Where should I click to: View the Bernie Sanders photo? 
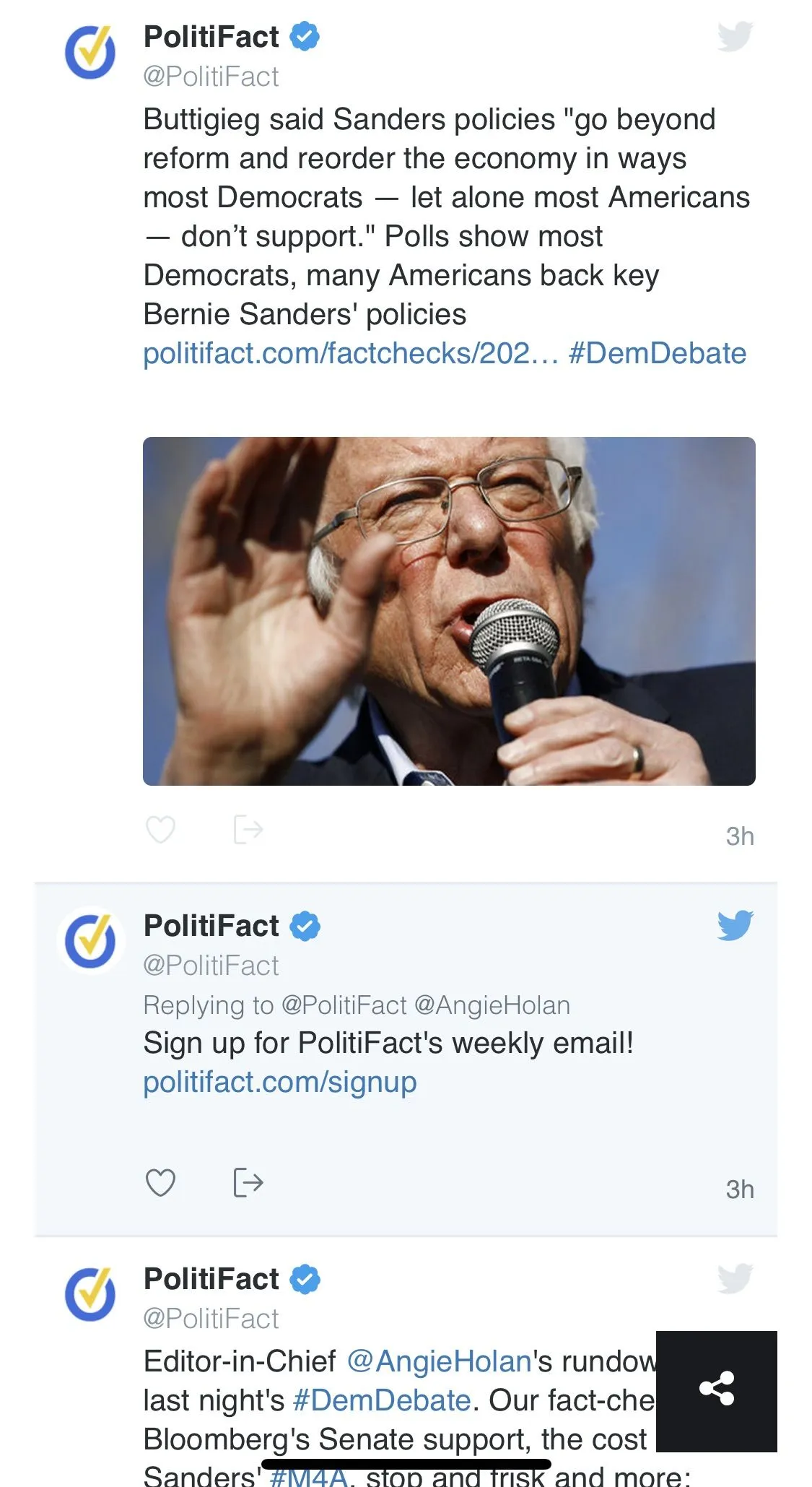(x=449, y=611)
